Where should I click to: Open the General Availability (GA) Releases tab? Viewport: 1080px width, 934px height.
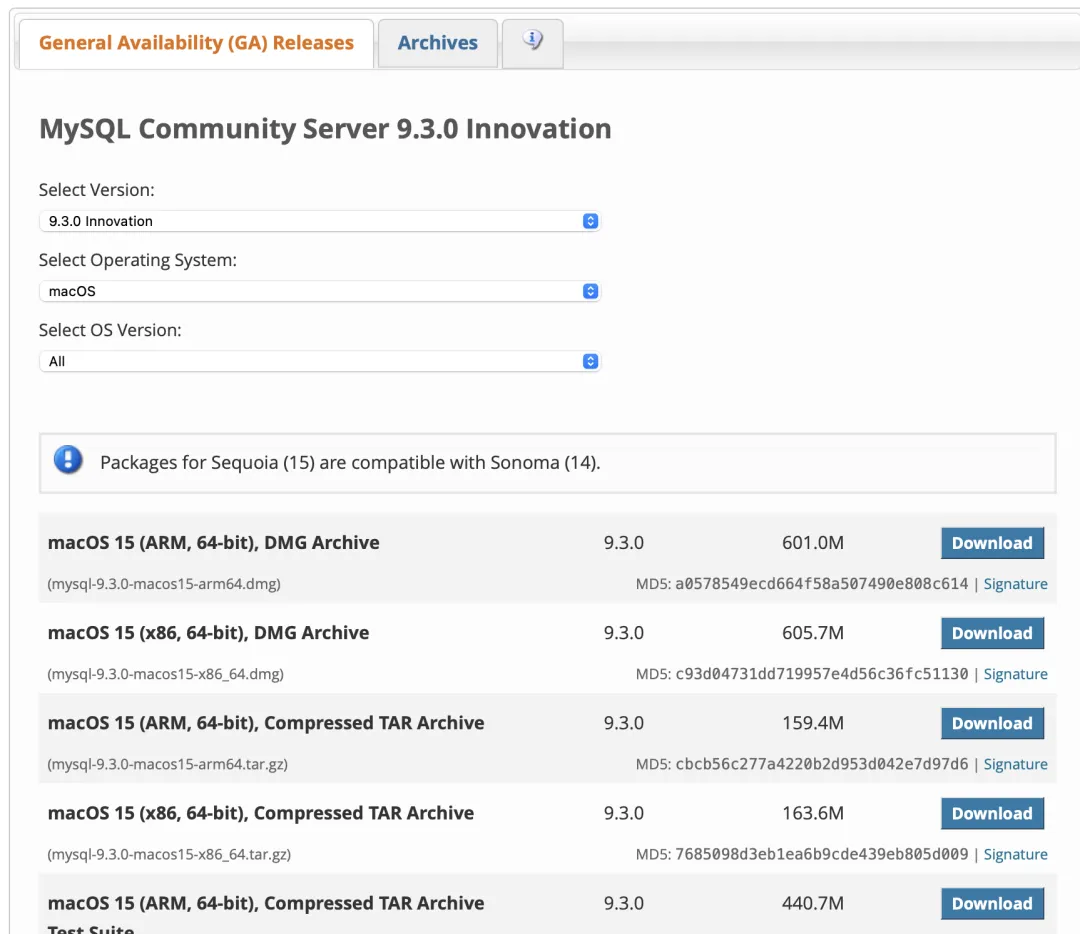(x=196, y=43)
